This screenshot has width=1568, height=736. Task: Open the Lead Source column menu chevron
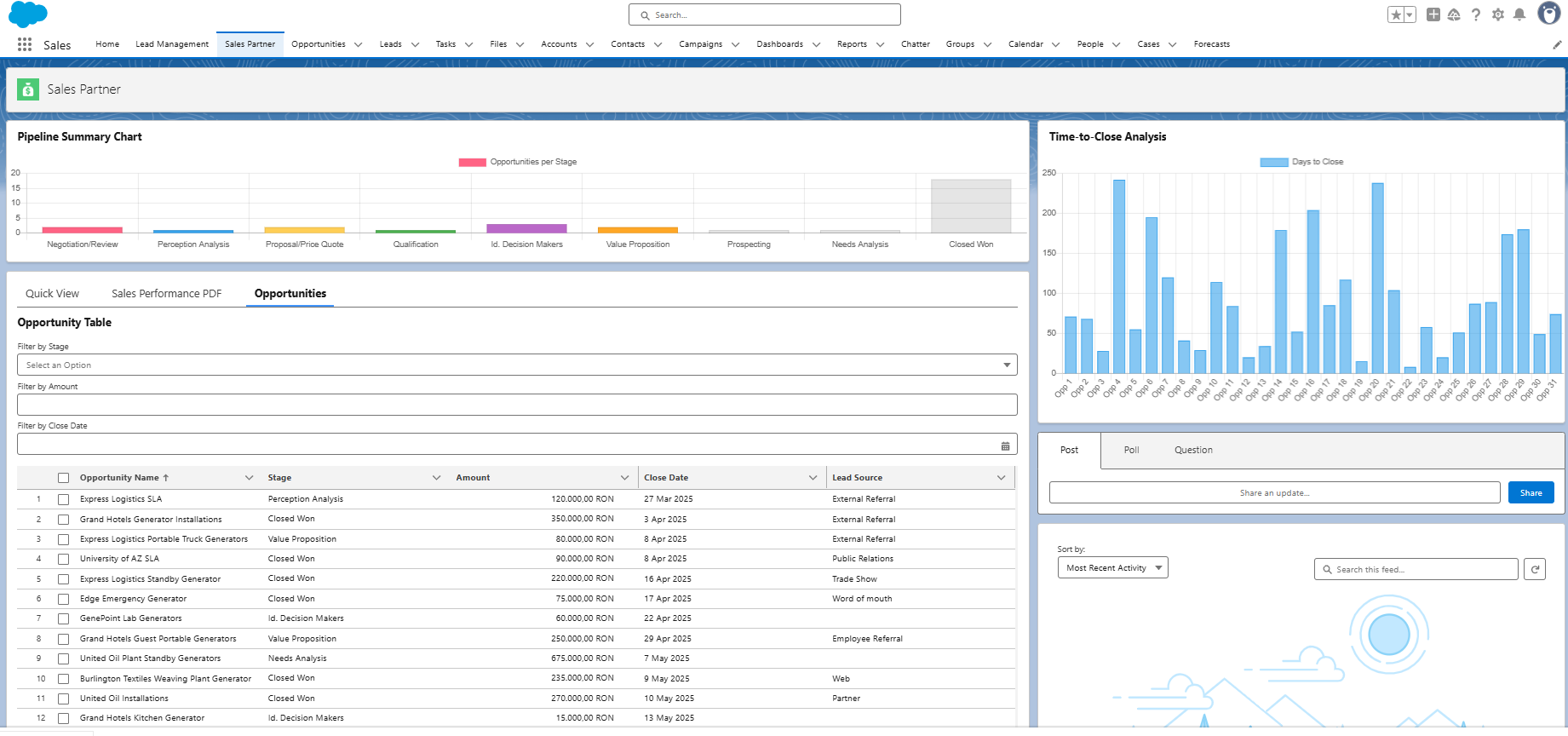click(x=1001, y=478)
